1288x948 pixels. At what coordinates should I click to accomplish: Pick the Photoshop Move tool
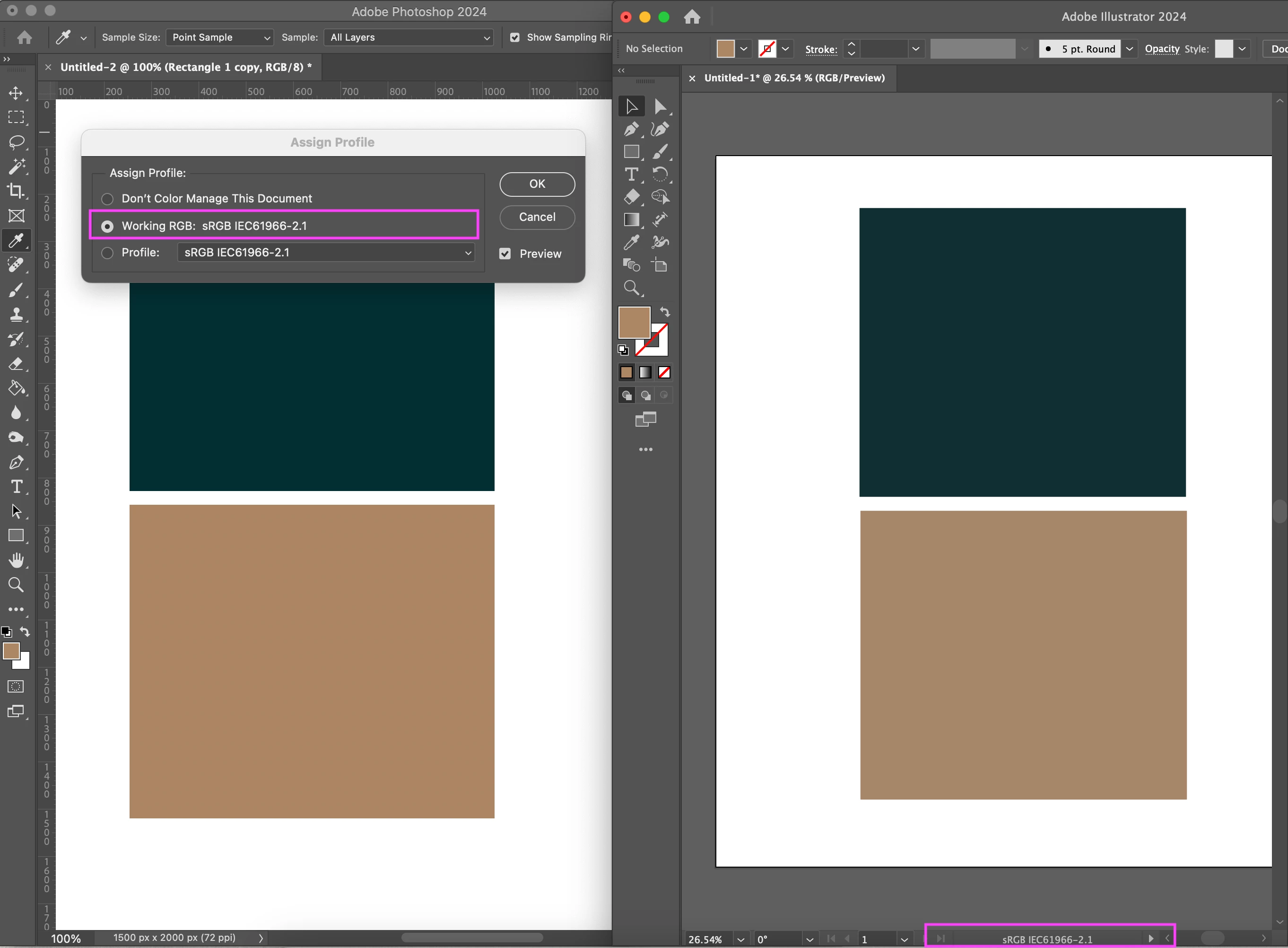click(16, 93)
